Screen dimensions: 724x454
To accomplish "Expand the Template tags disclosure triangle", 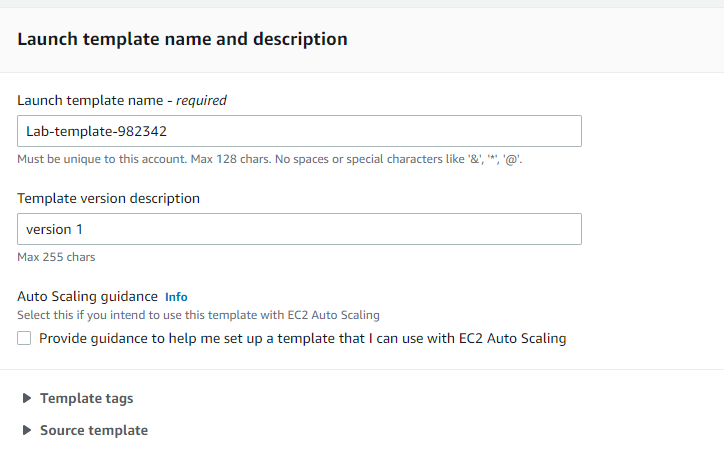I will 26,398.
